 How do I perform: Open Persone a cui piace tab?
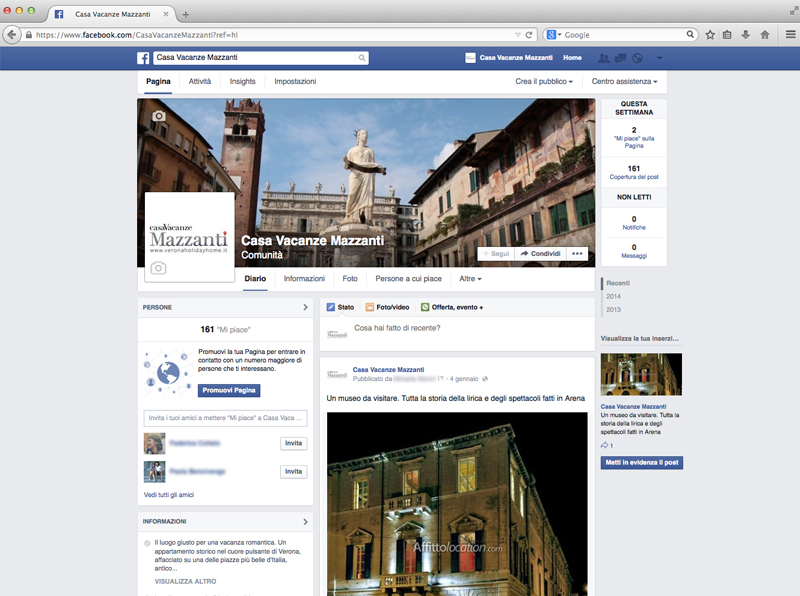click(x=409, y=279)
